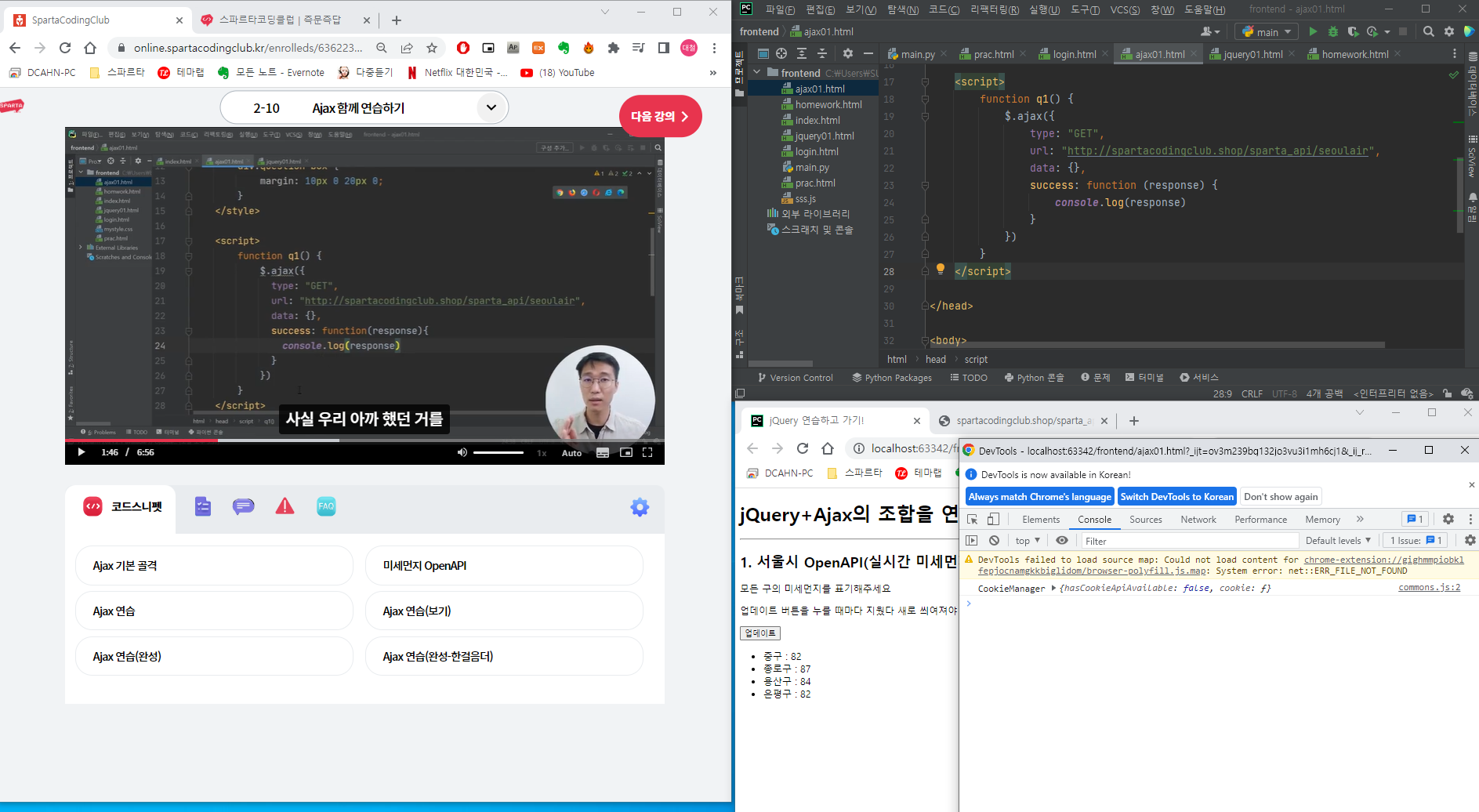Toggle Chrome side panel icon
This screenshot has width=1479, height=812.
coord(664,48)
